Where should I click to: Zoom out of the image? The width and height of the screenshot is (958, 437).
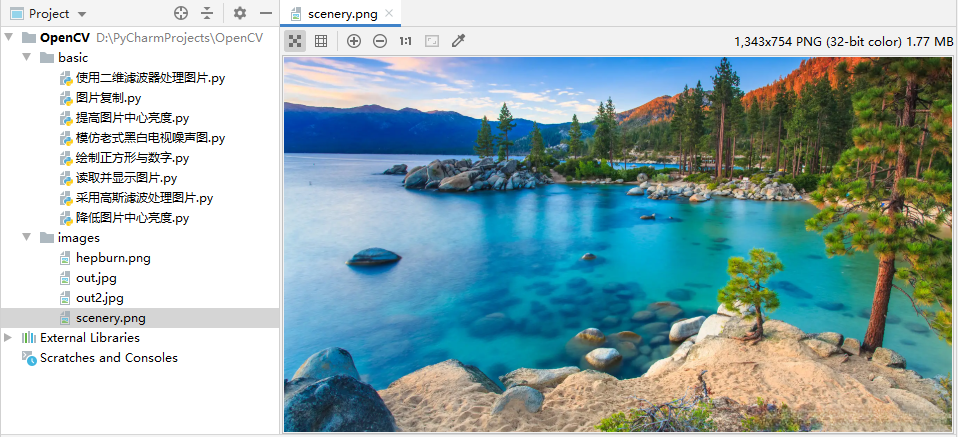click(380, 41)
